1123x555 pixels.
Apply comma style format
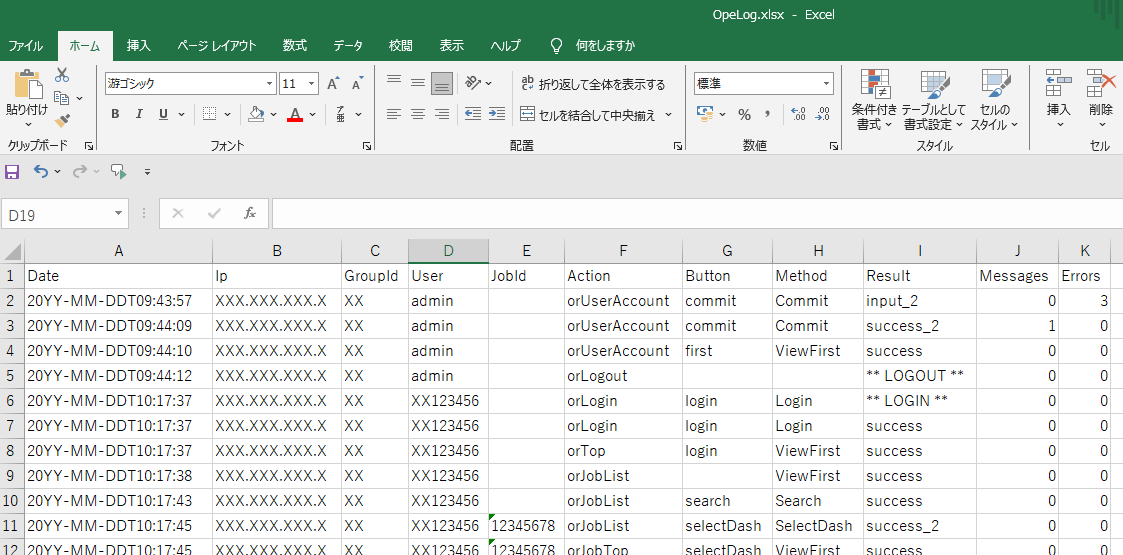pyautogui.click(x=768, y=115)
